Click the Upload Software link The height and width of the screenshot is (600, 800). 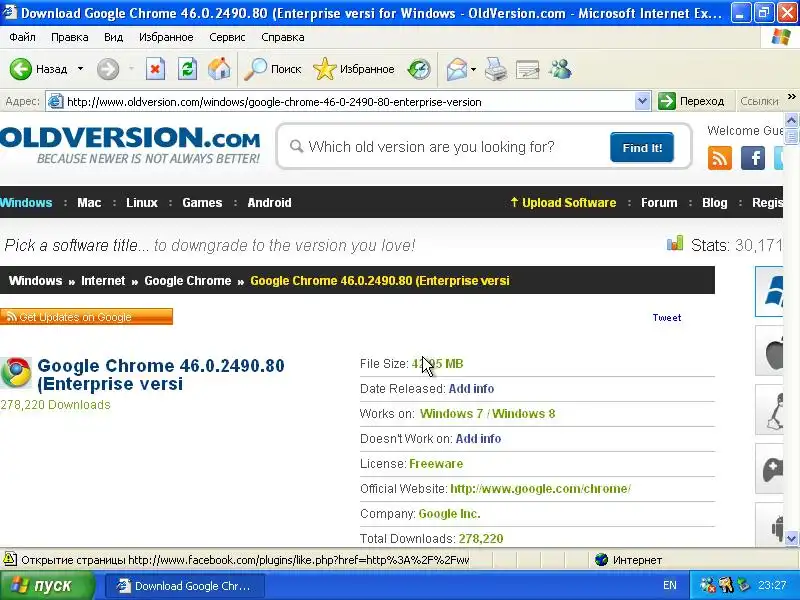click(x=563, y=203)
